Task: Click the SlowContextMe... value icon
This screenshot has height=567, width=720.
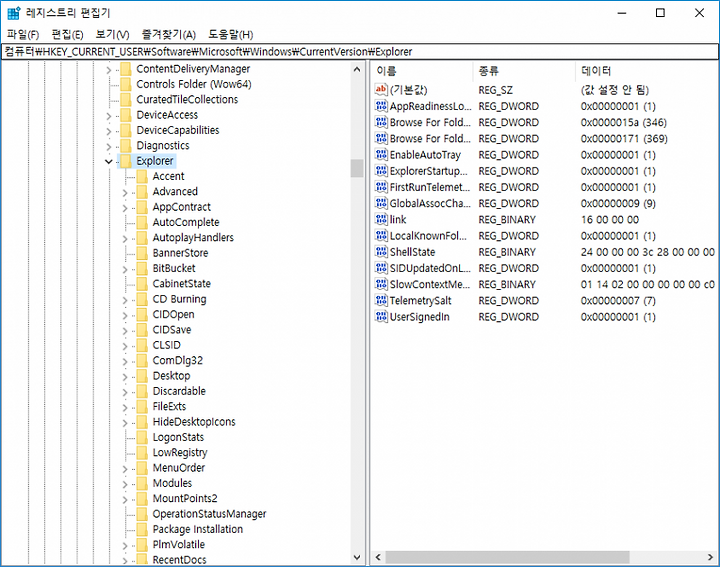Action: [381, 284]
